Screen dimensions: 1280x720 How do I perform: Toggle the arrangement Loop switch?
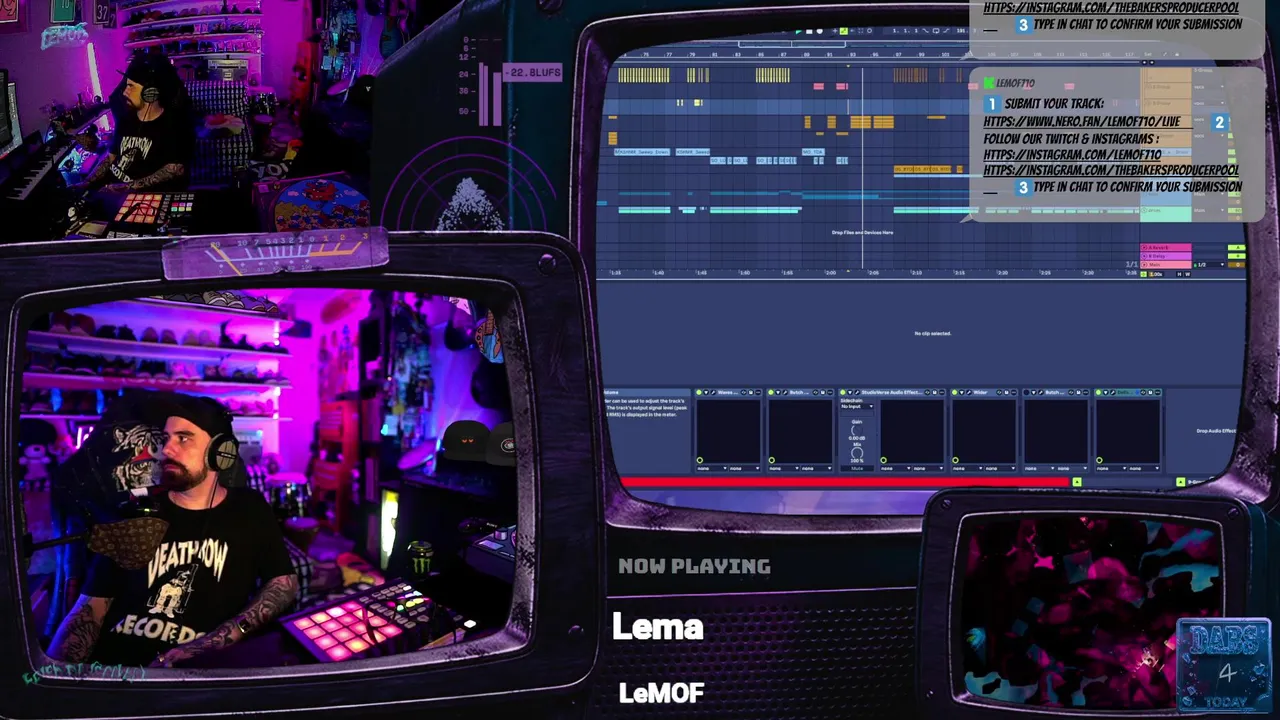tap(936, 31)
